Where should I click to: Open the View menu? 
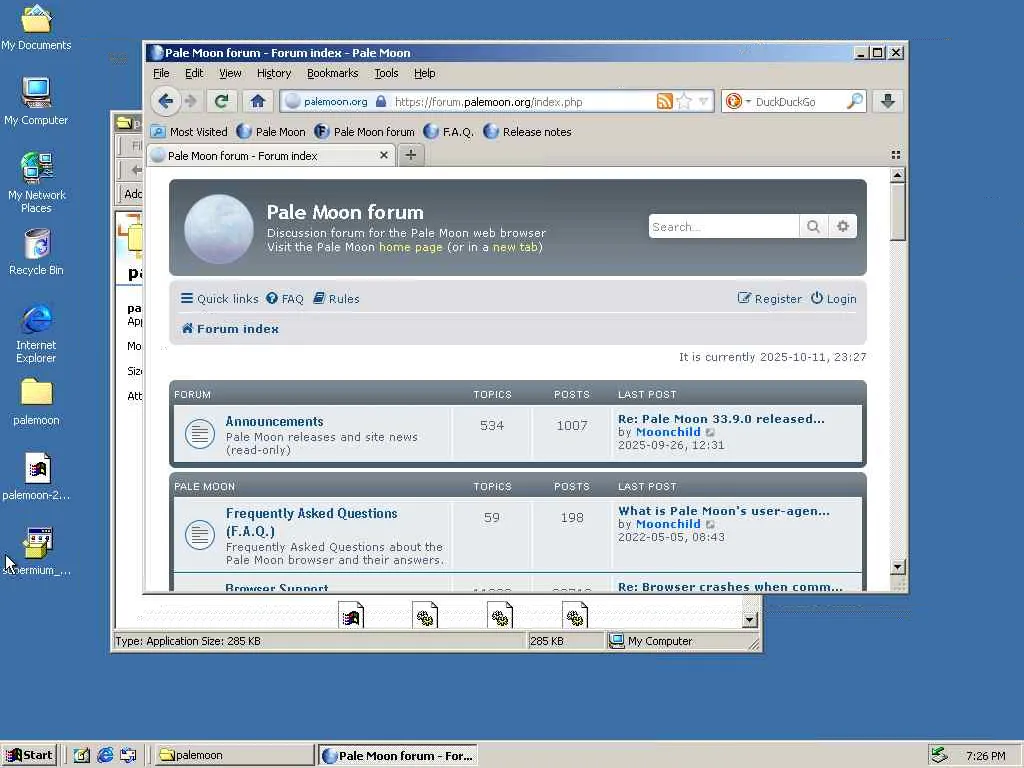(230, 73)
